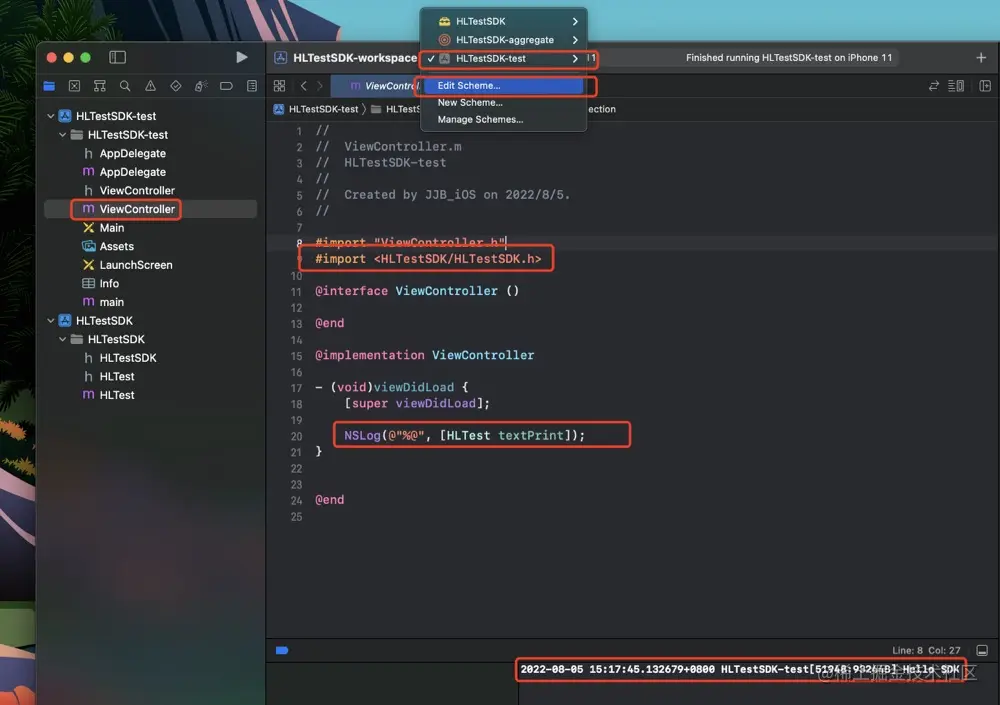This screenshot has height=705, width=1000.
Task: Open the editor options lines icon
Action: 956,85
